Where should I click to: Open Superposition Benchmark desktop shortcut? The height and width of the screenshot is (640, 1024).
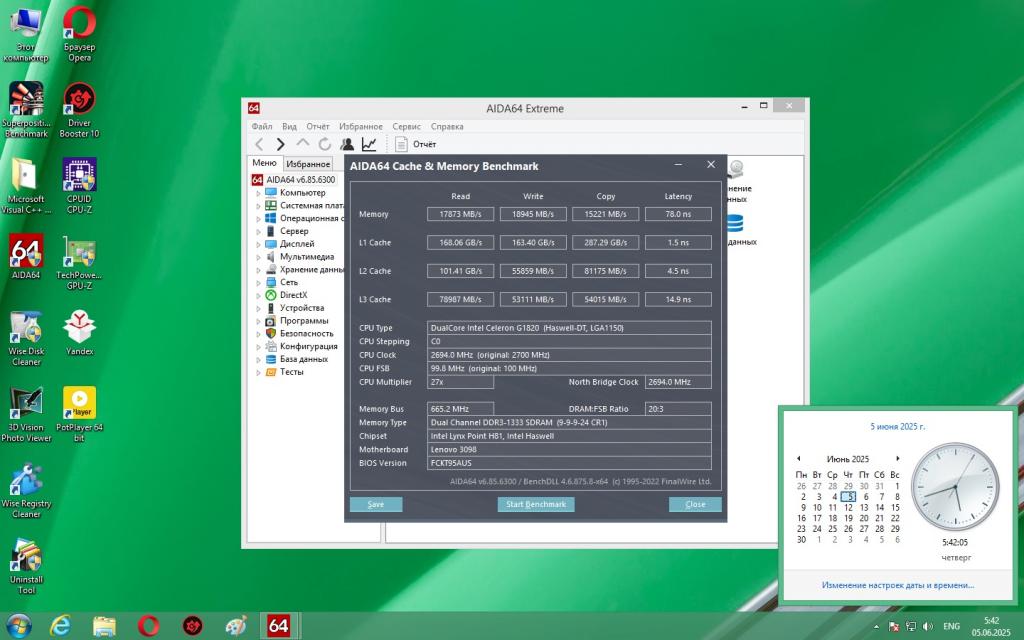click(25, 110)
